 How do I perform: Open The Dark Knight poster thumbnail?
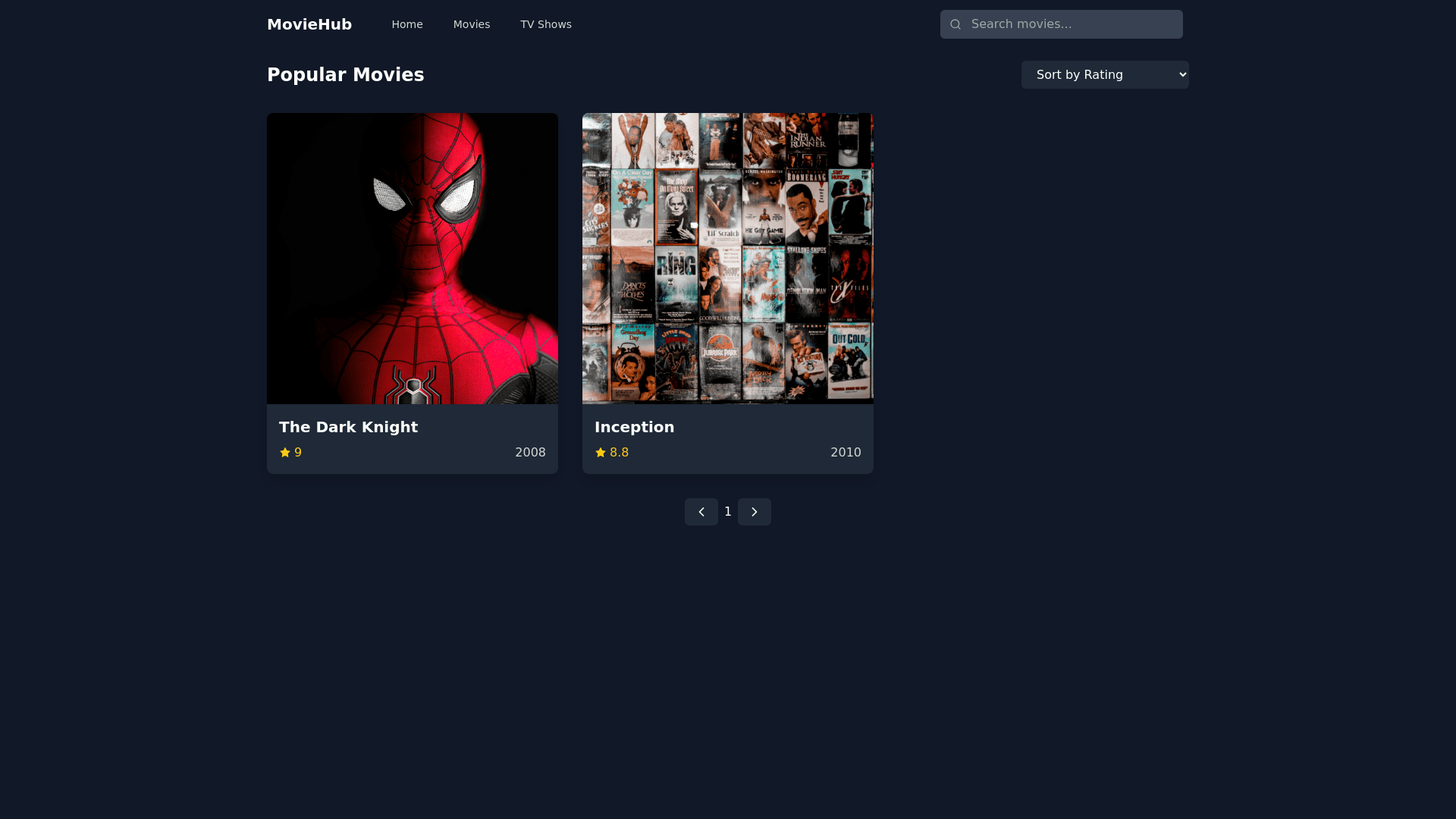pos(413,259)
